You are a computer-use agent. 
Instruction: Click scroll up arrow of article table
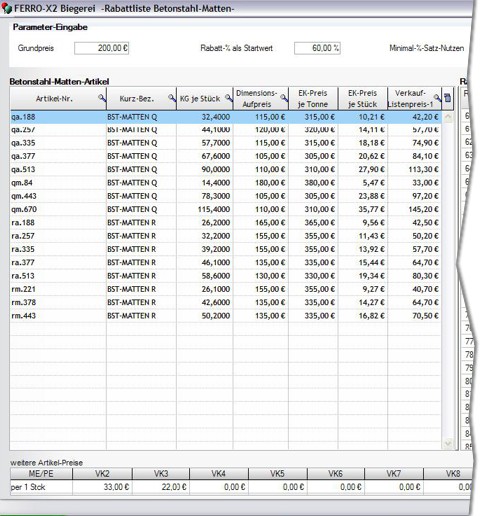pos(448,117)
